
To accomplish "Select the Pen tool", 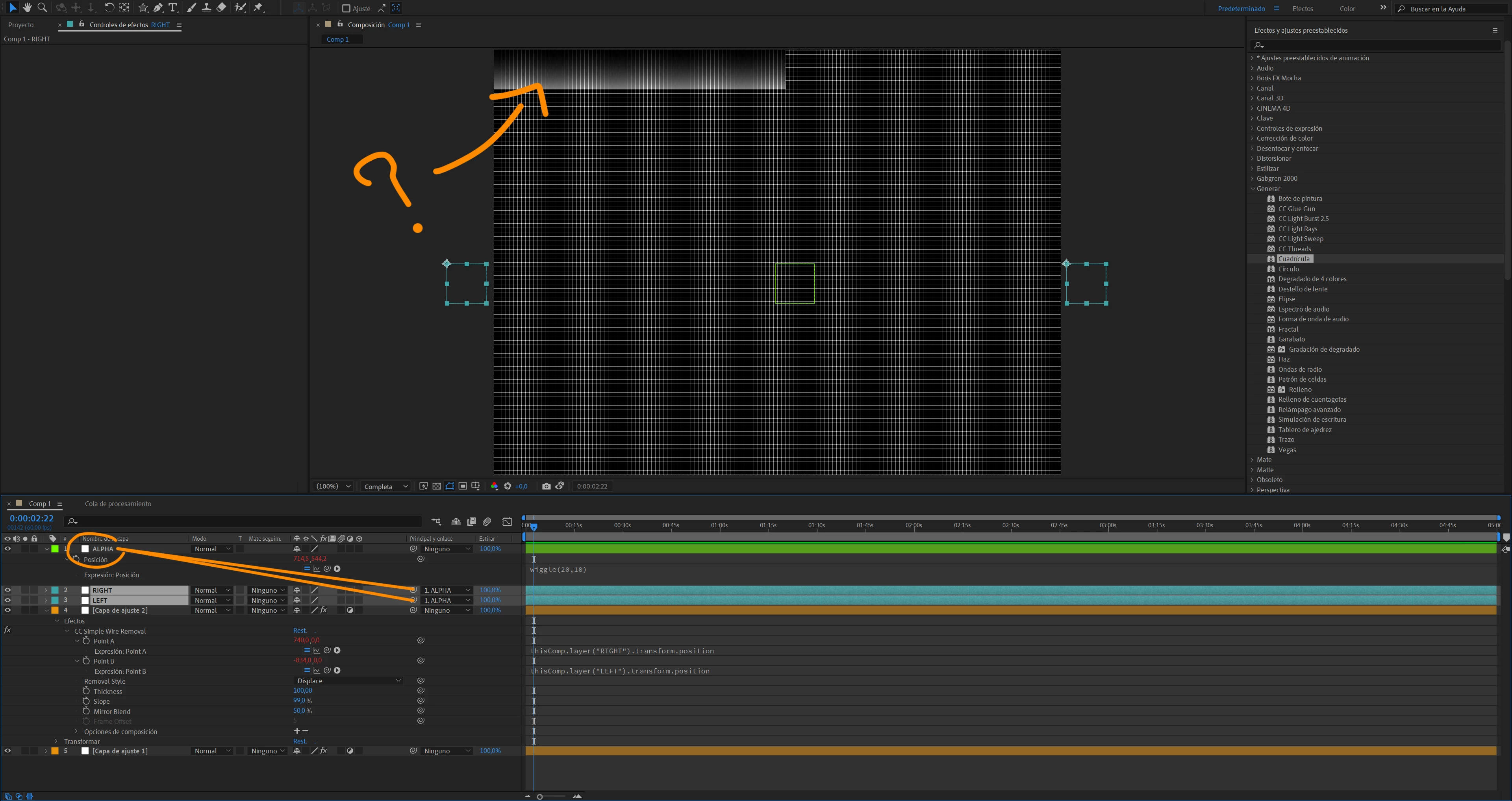I will [158, 7].
